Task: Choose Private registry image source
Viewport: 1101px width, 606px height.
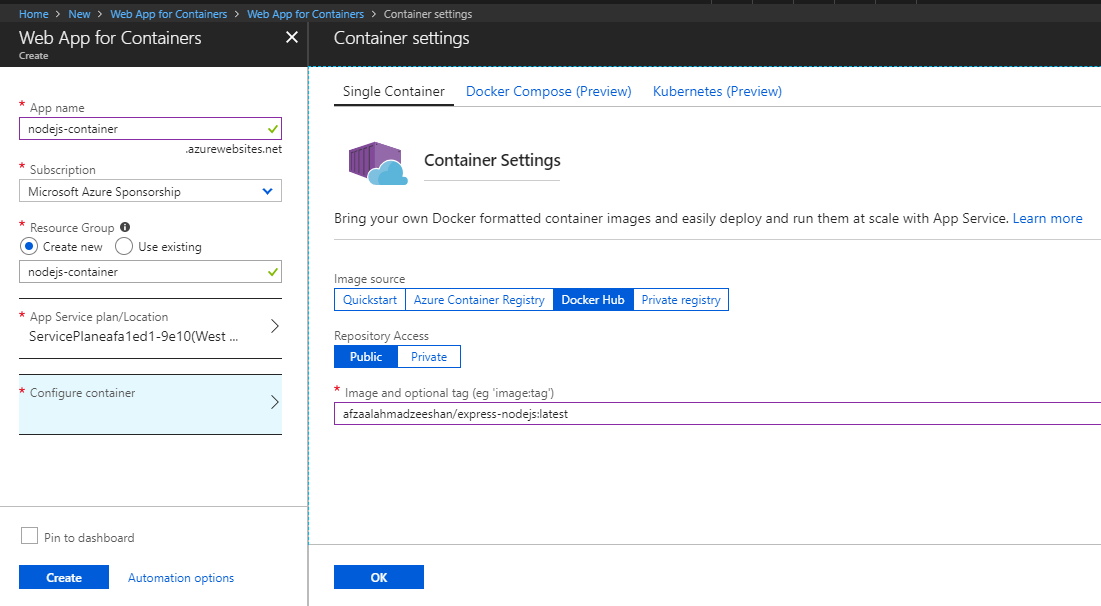Action: coord(680,300)
